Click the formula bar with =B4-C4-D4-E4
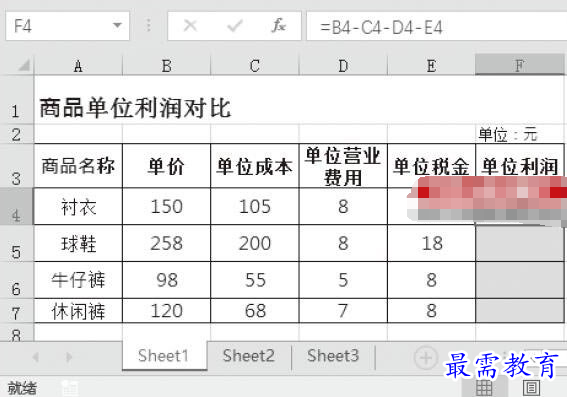 tap(437, 27)
